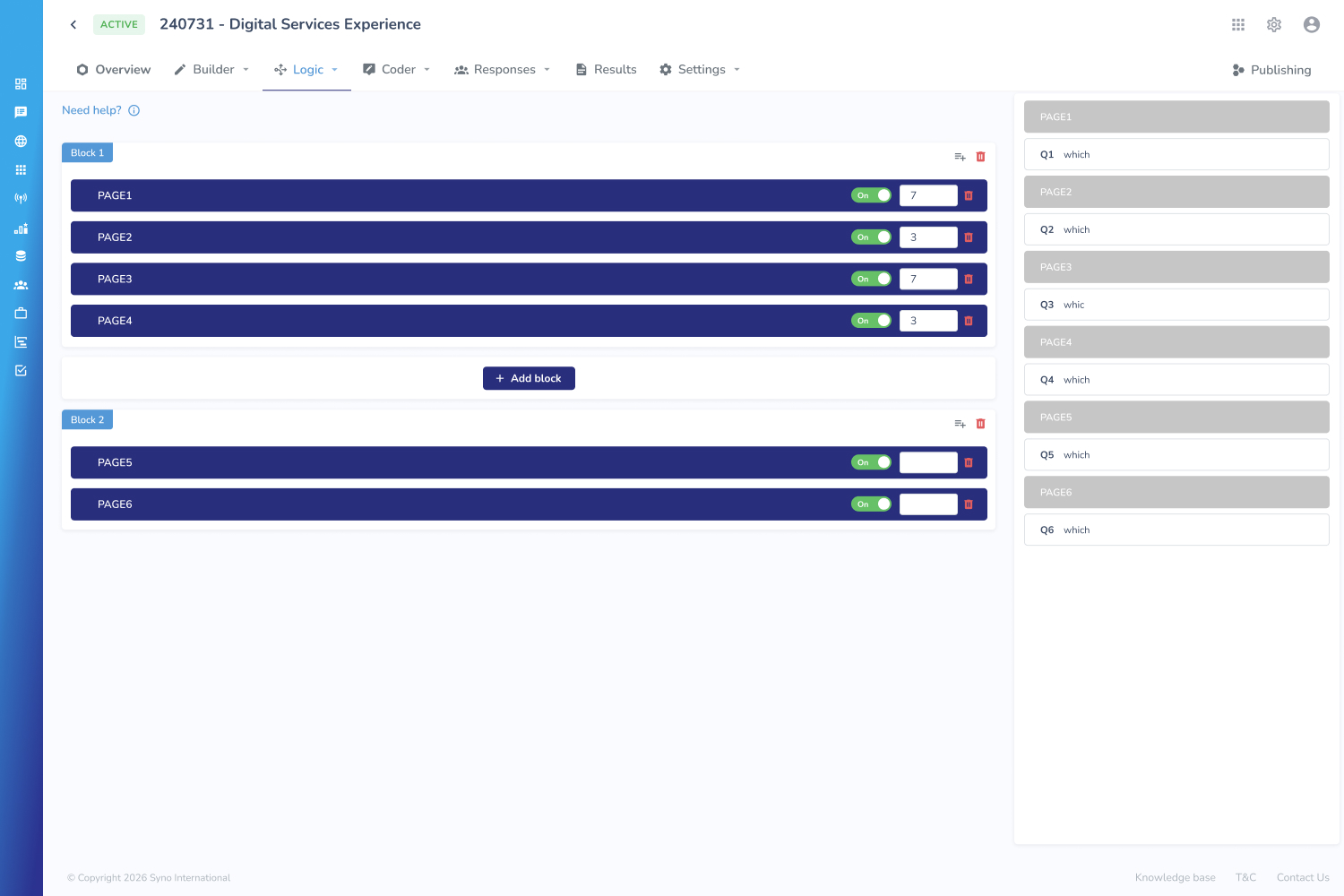Turn off the PAGE6 toggle
Image resolution: width=1344 pixels, height=896 pixels.
[871, 504]
